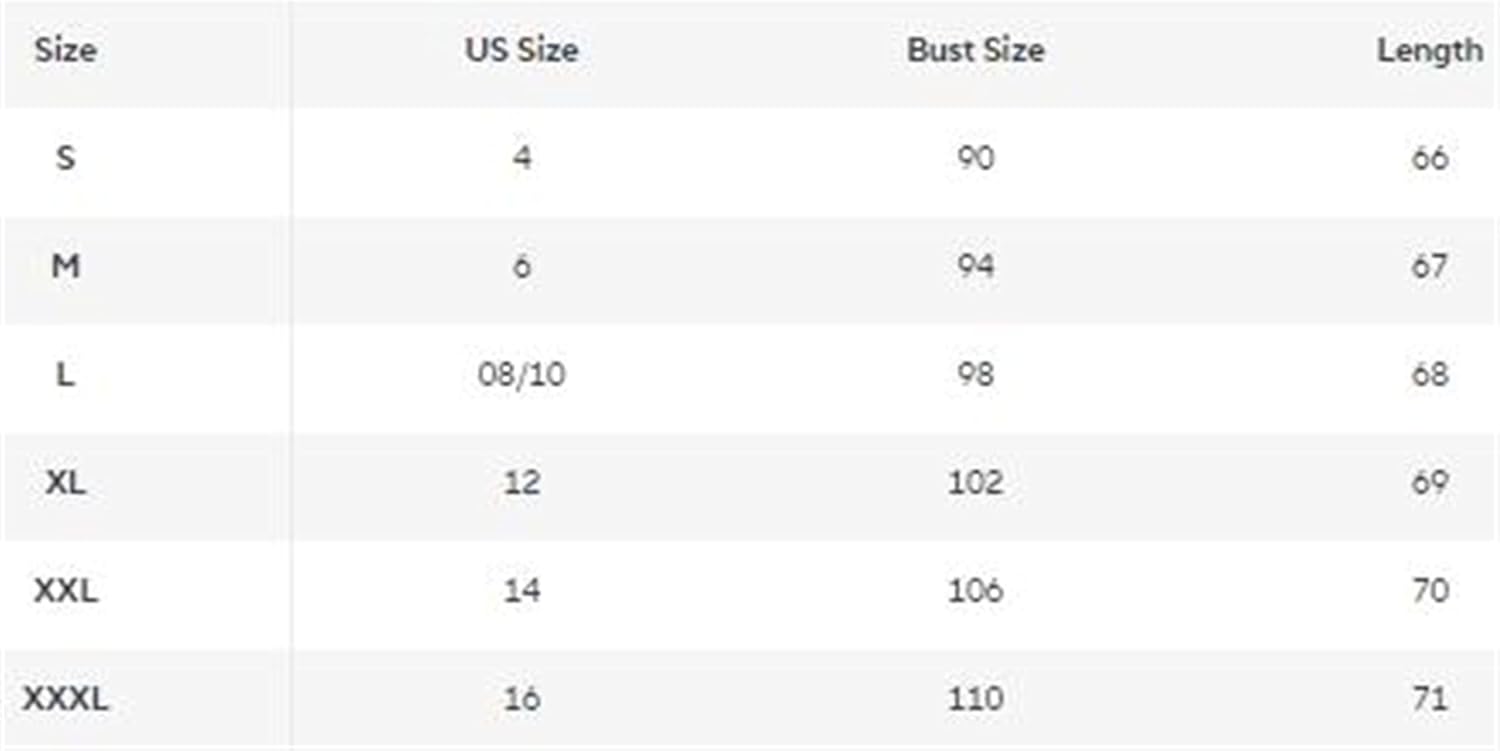Viewport: 1500px width, 751px height.
Task: Click length value 68
Action: (x=1429, y=374)
